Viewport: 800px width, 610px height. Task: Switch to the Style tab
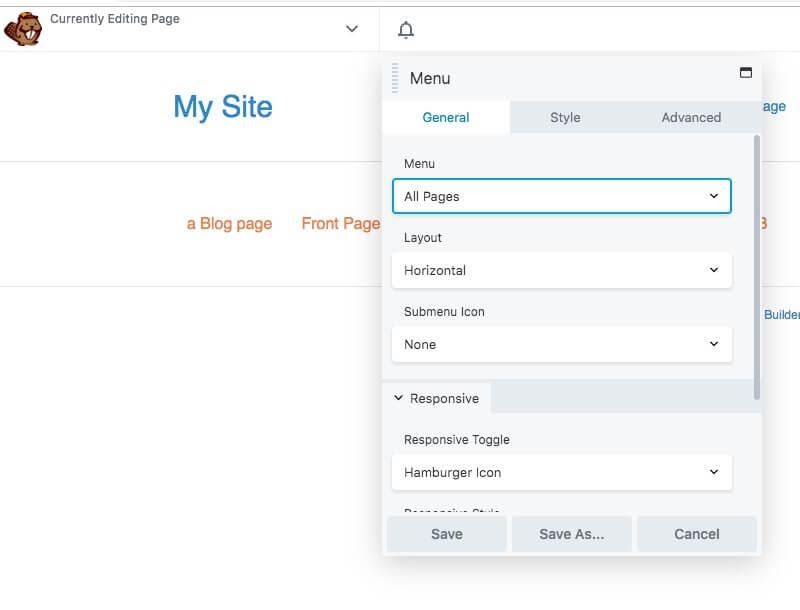click(x=565, y=117)
